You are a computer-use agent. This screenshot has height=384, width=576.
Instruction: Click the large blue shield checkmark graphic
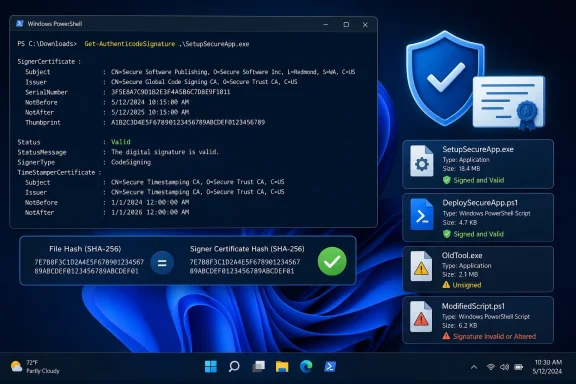pyautogui.click(x=446, y=78)
